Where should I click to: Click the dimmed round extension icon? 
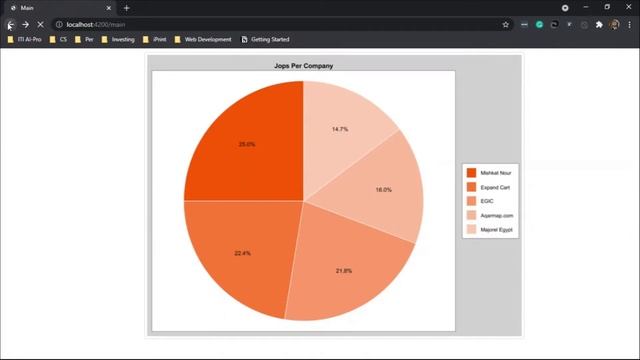point(584,24)
